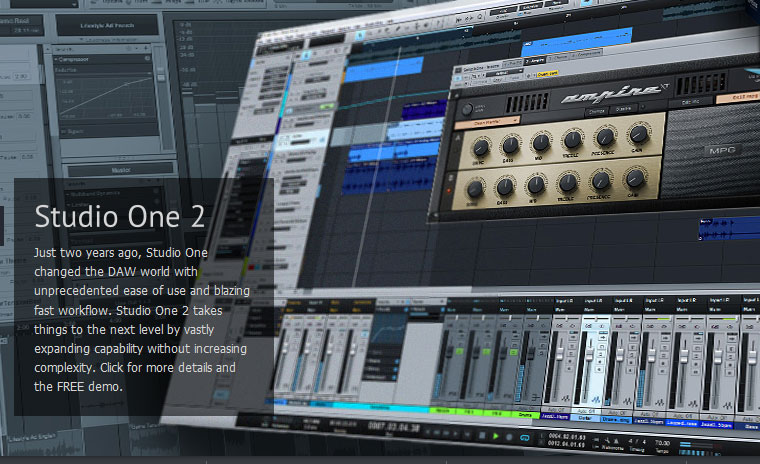Adjust Ampire channel B Gain knob
The image size is (760, 464).
point(634,178)
